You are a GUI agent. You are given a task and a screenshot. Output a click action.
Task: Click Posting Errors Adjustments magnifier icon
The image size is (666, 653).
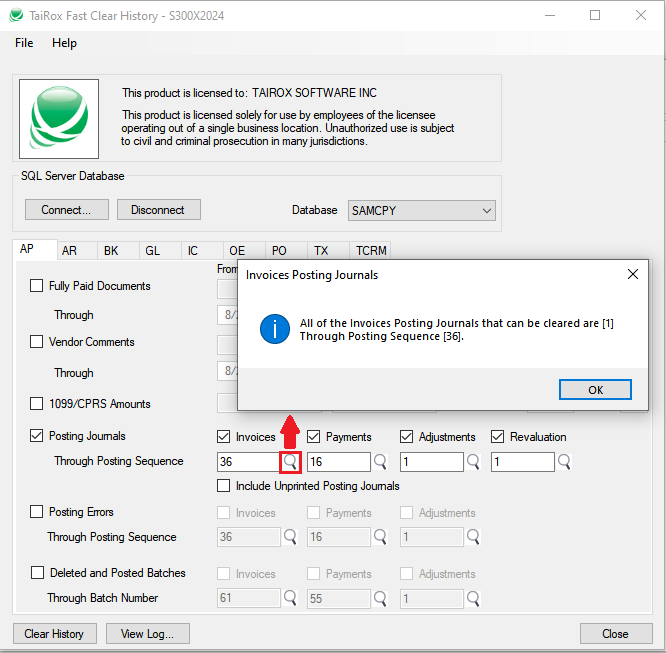(473, 537)
